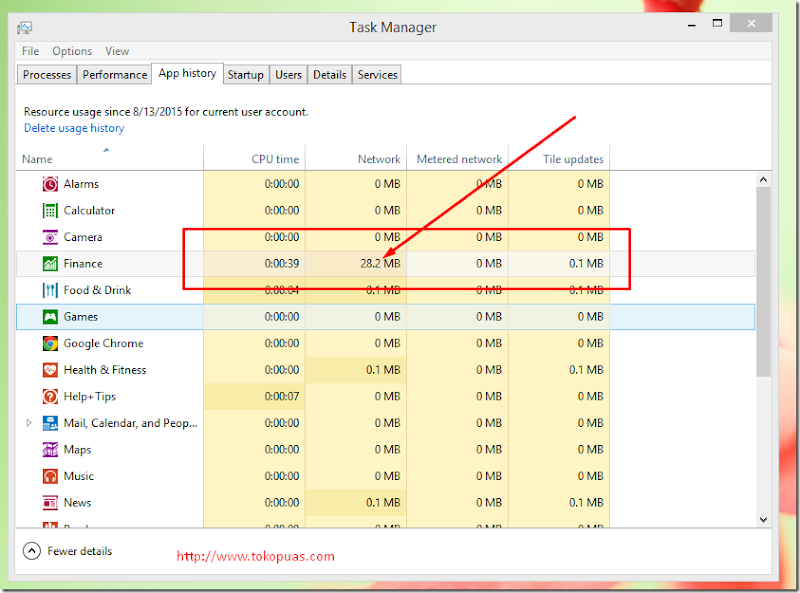Switch to the Performance tab

[115, 75]
